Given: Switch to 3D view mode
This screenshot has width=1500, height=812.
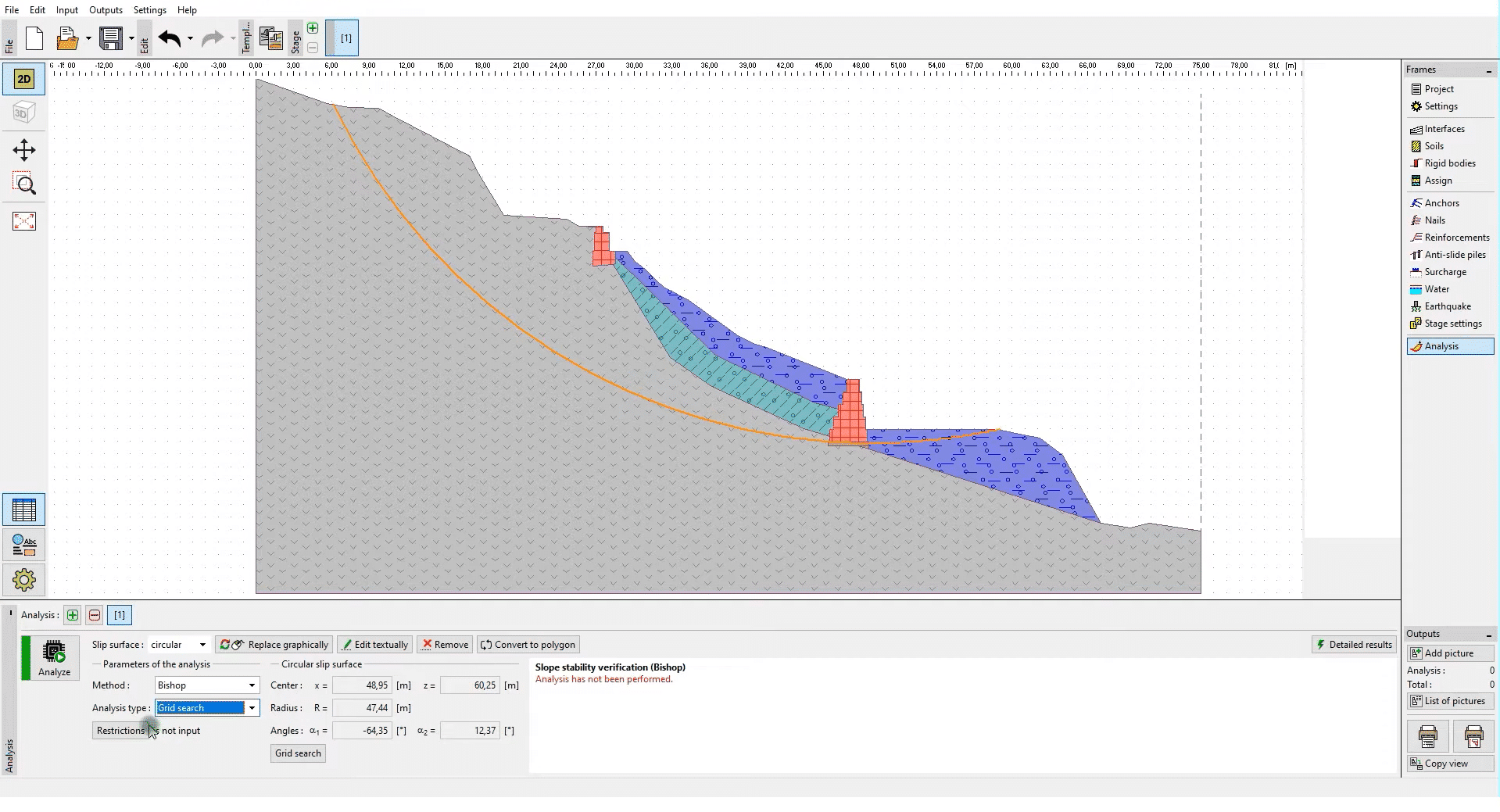Looking at the screenshot, I should coord(23,113).
